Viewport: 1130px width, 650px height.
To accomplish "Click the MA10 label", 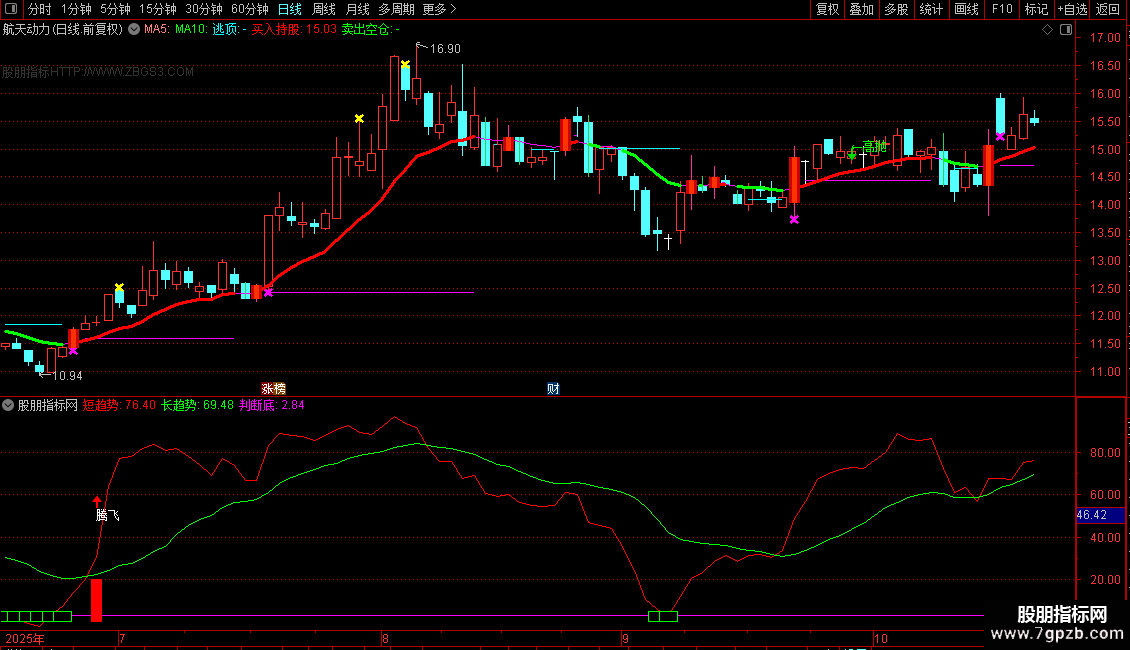I will coord(191,30).
